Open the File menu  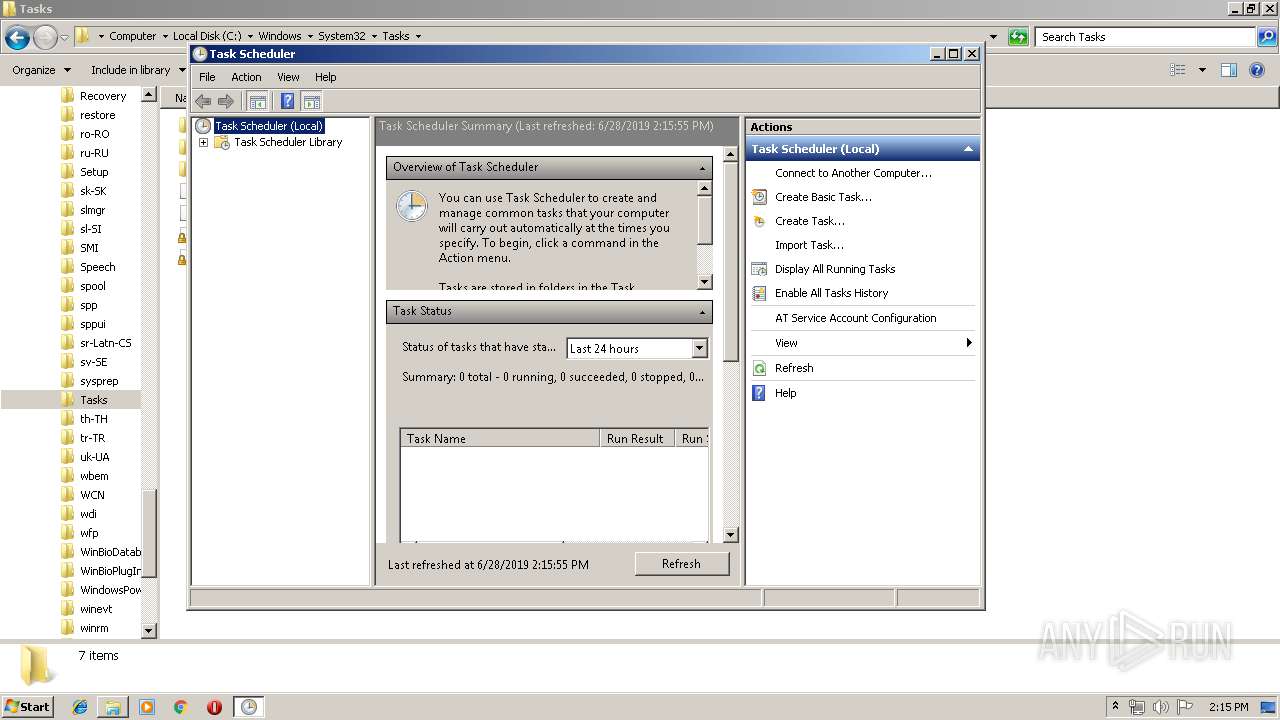[x=207, y=77]
